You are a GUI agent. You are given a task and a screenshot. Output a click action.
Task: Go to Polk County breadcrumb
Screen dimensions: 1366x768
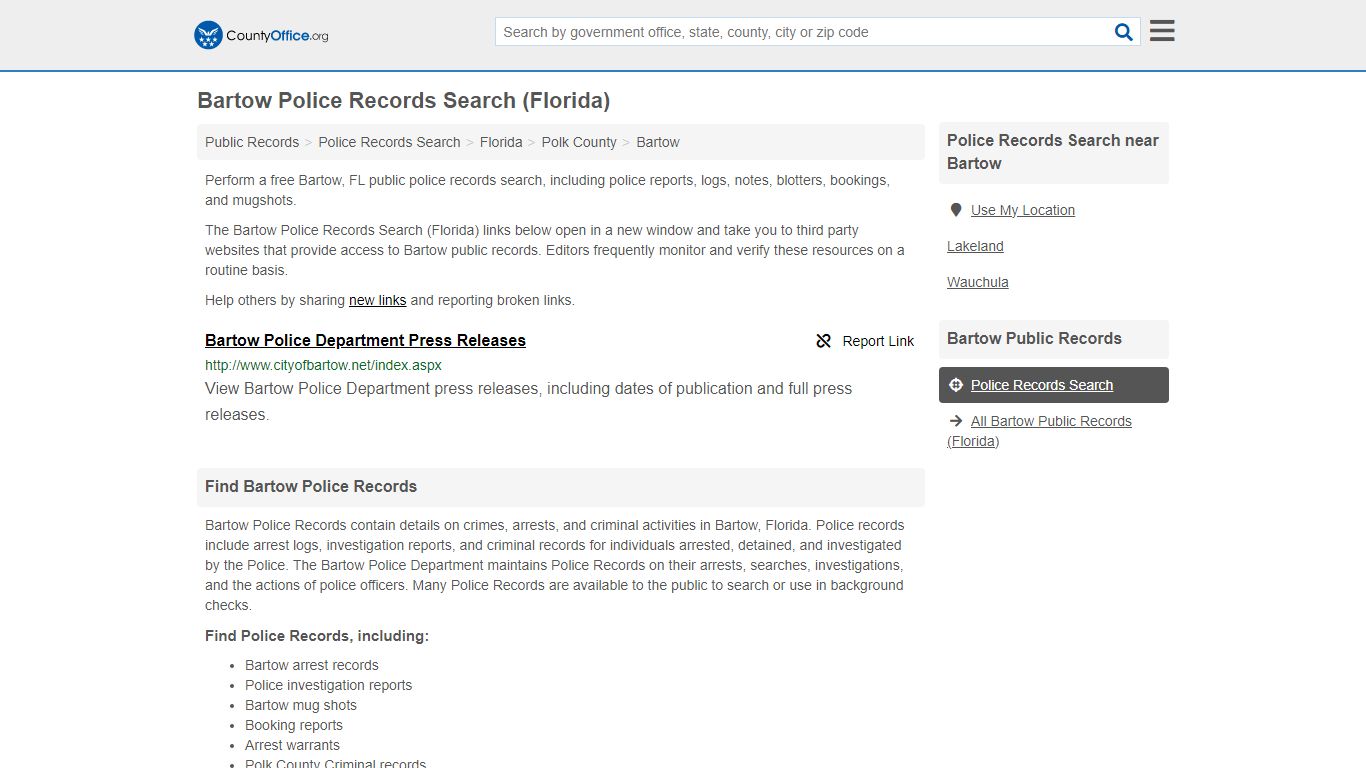[579, 142]
